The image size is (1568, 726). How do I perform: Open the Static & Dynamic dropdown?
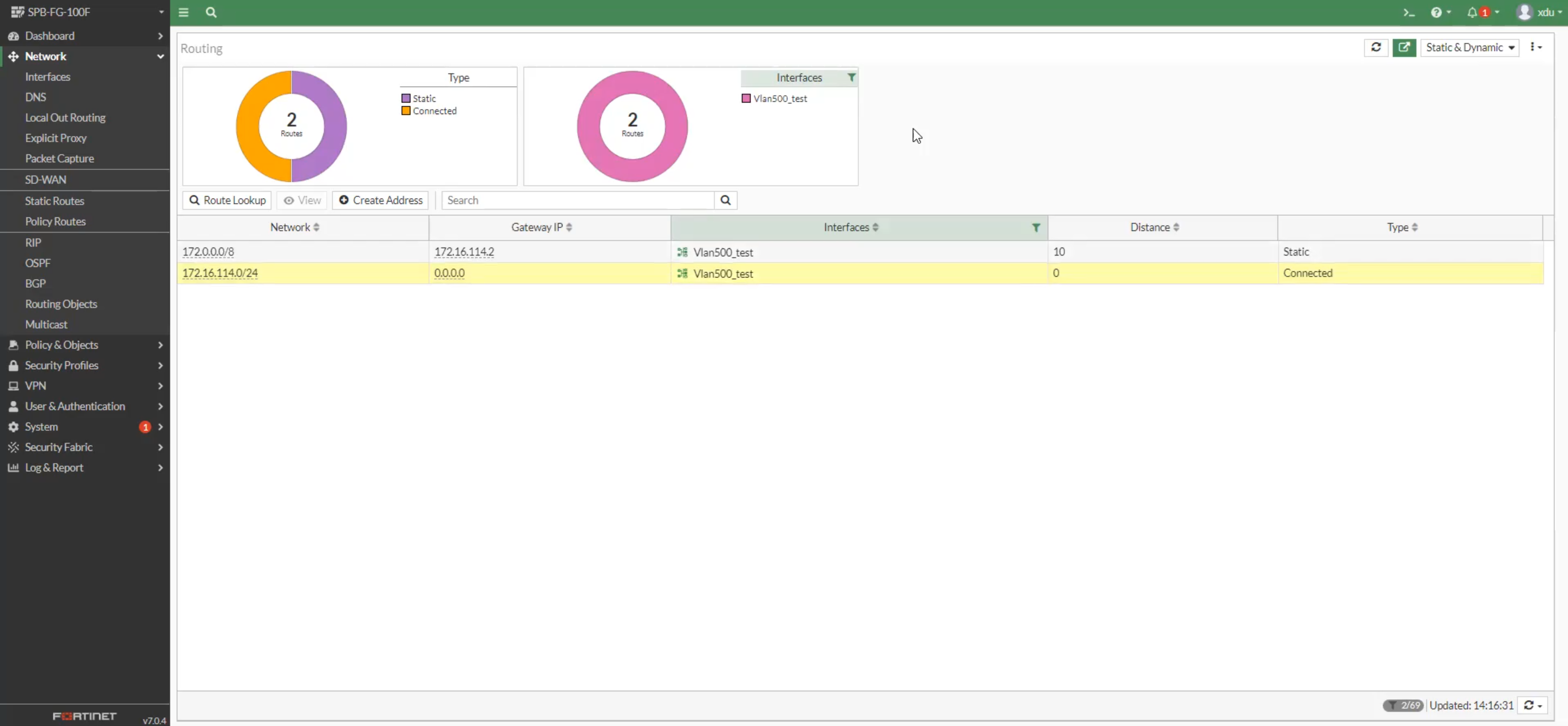[1469, 47]
